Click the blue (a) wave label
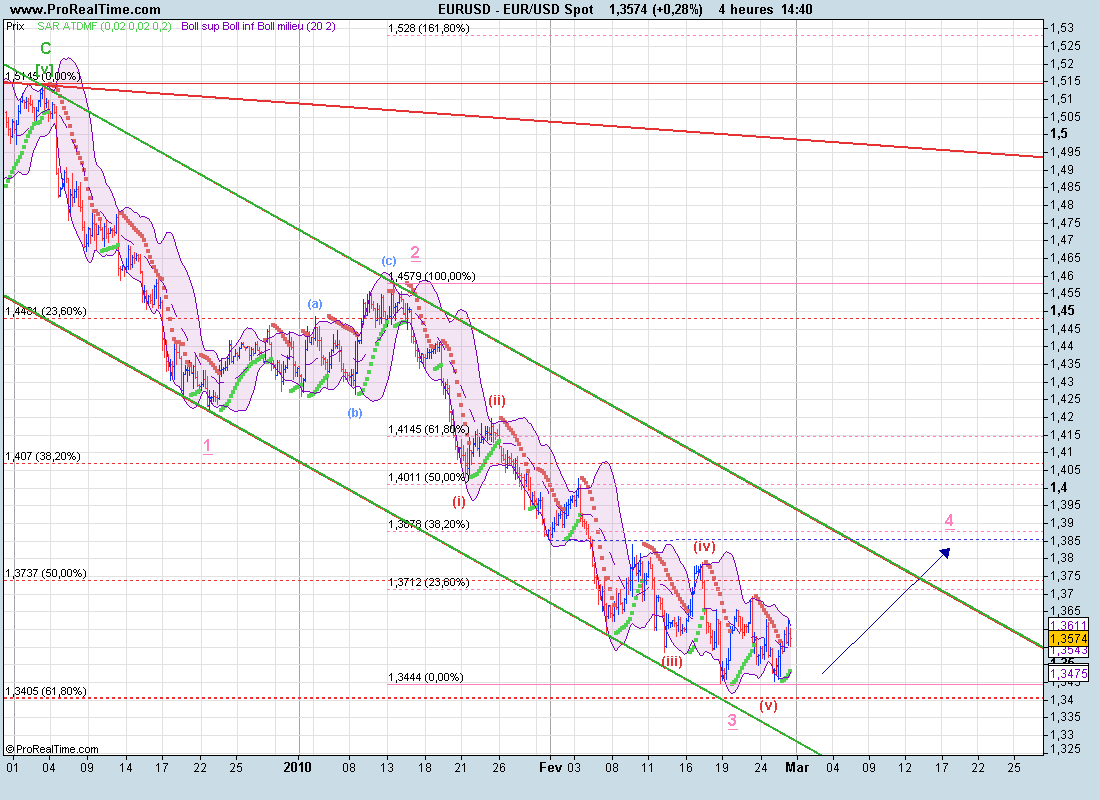1100x800 pixels. click(315, 304)
